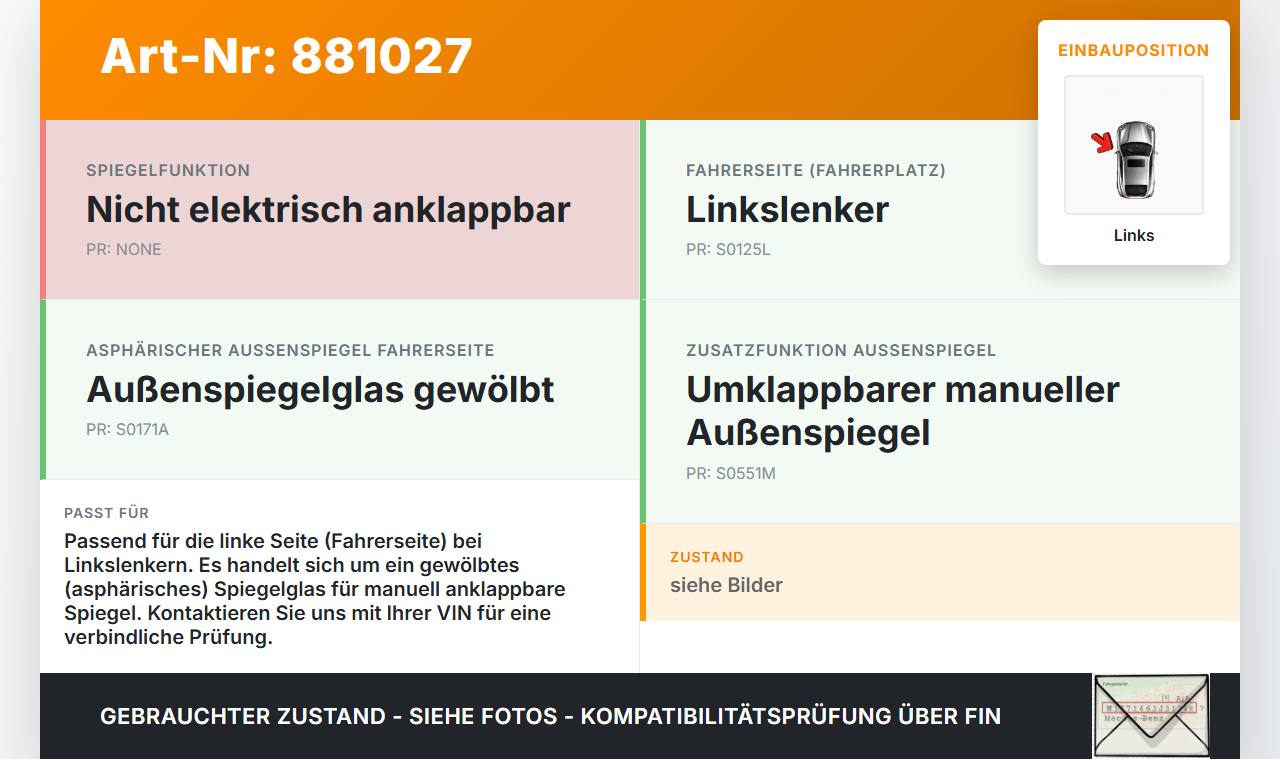The height and width of the screenshot is (760, 1280).
Task: Click the 'PR: S0171A' code
Action: (x=128, y=430)
